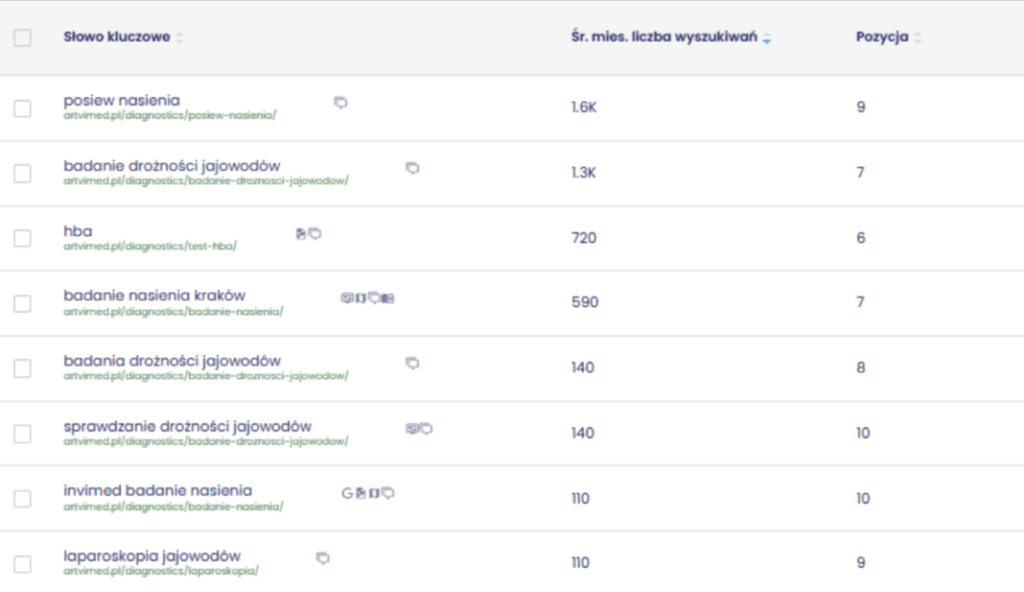Click the speech bubble icon beside 'badanie drożności jajowodów'
The width and height of the screenshot is (1024, 592).
click(412, 168)
